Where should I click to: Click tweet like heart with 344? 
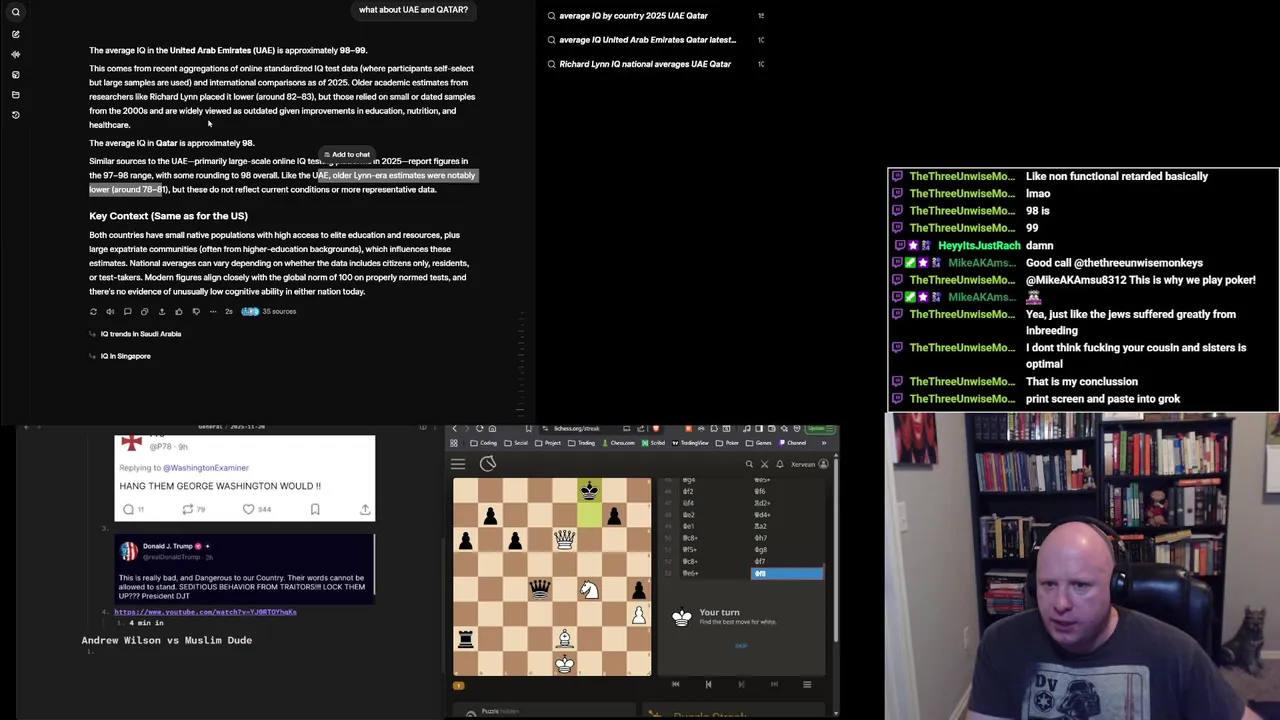click(255, 509)
